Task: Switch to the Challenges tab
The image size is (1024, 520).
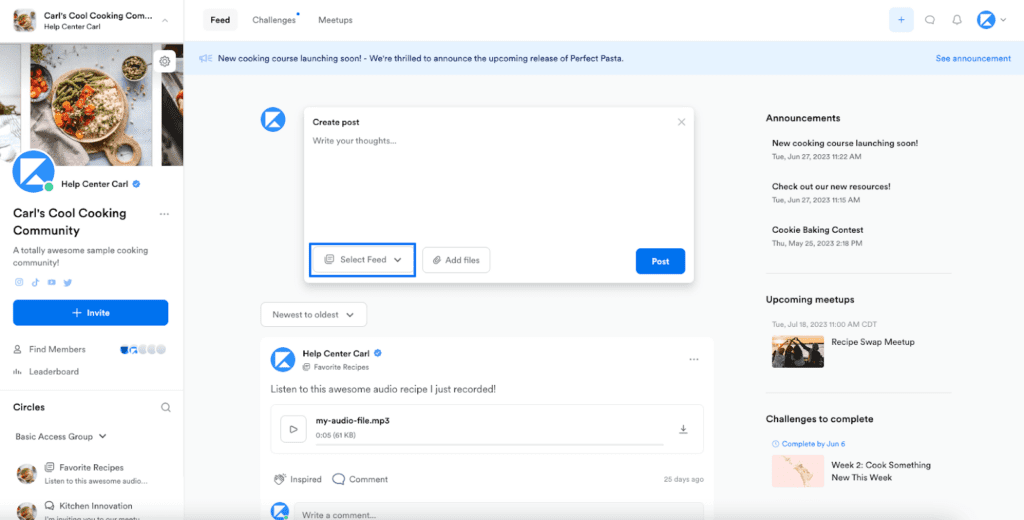Action: 274,20
